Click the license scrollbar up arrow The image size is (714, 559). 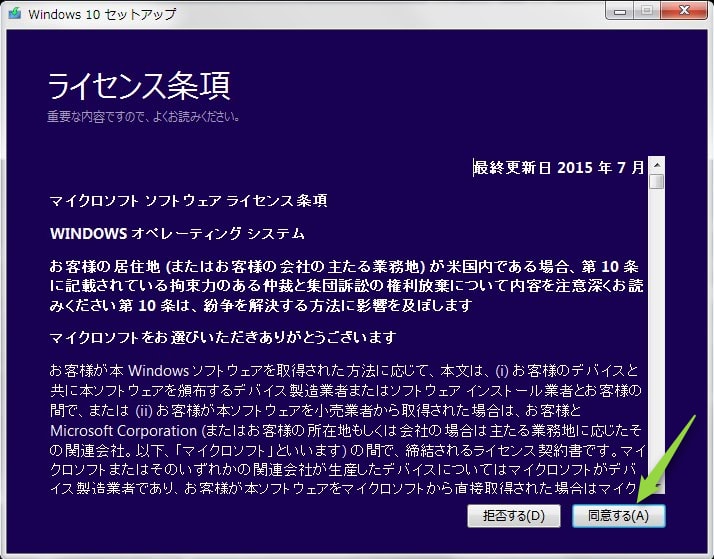point(656,165)
